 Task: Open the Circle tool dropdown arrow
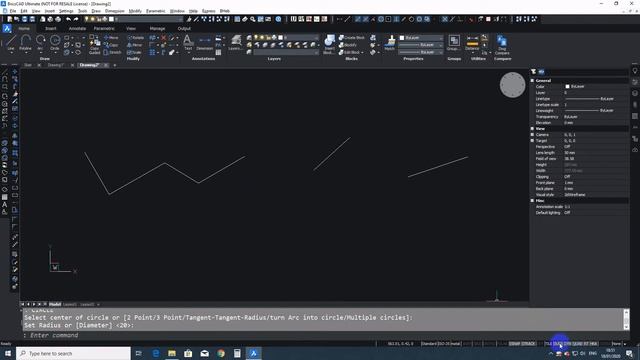55,53
